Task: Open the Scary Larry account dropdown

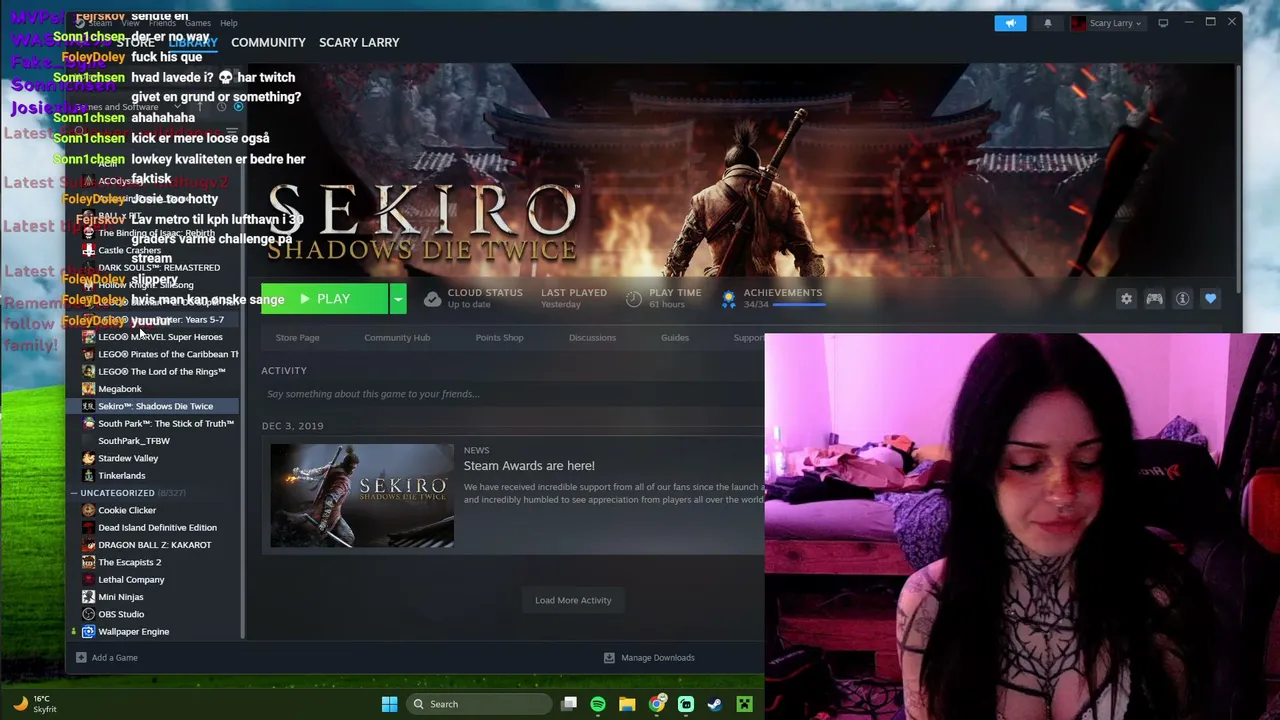Action: point(1107,23)
